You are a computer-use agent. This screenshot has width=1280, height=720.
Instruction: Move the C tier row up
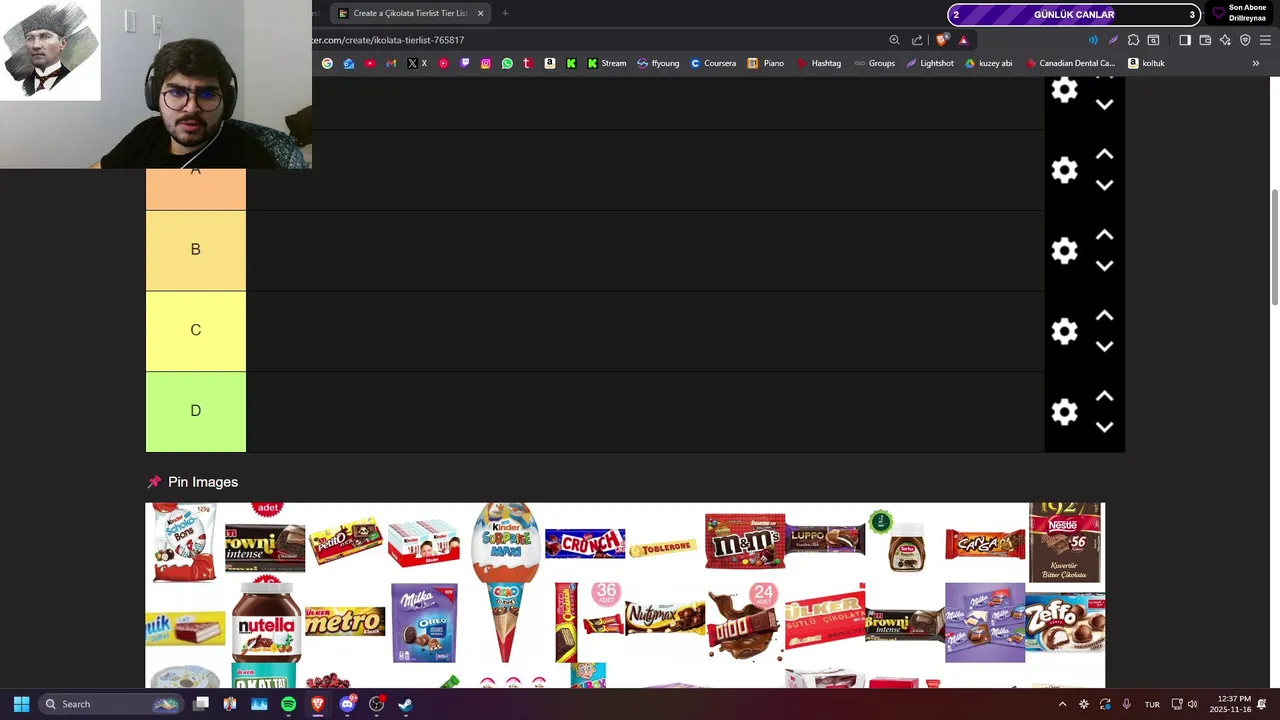click(x=1104, y=315)
